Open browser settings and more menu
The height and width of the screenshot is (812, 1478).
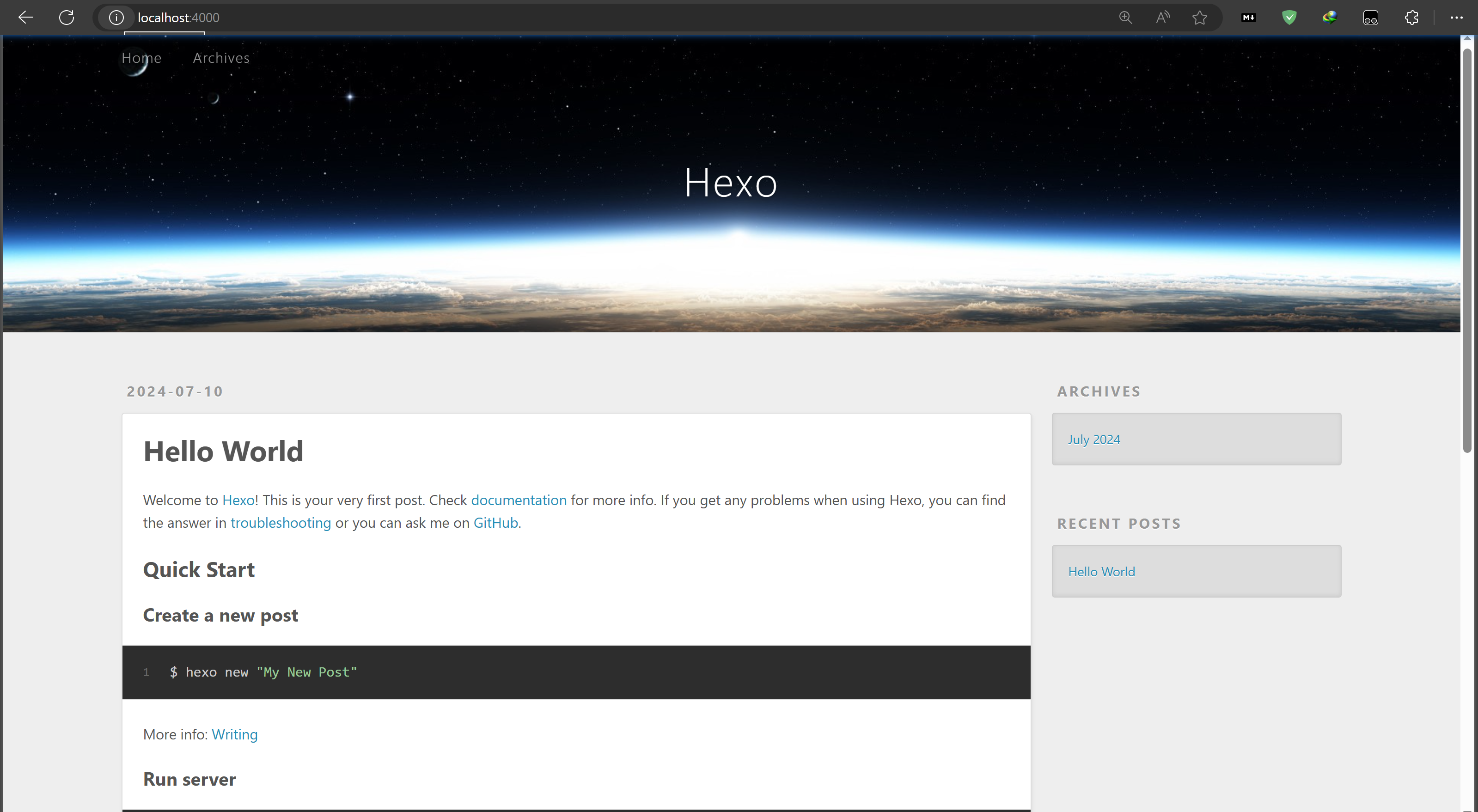click(1456, 18)
